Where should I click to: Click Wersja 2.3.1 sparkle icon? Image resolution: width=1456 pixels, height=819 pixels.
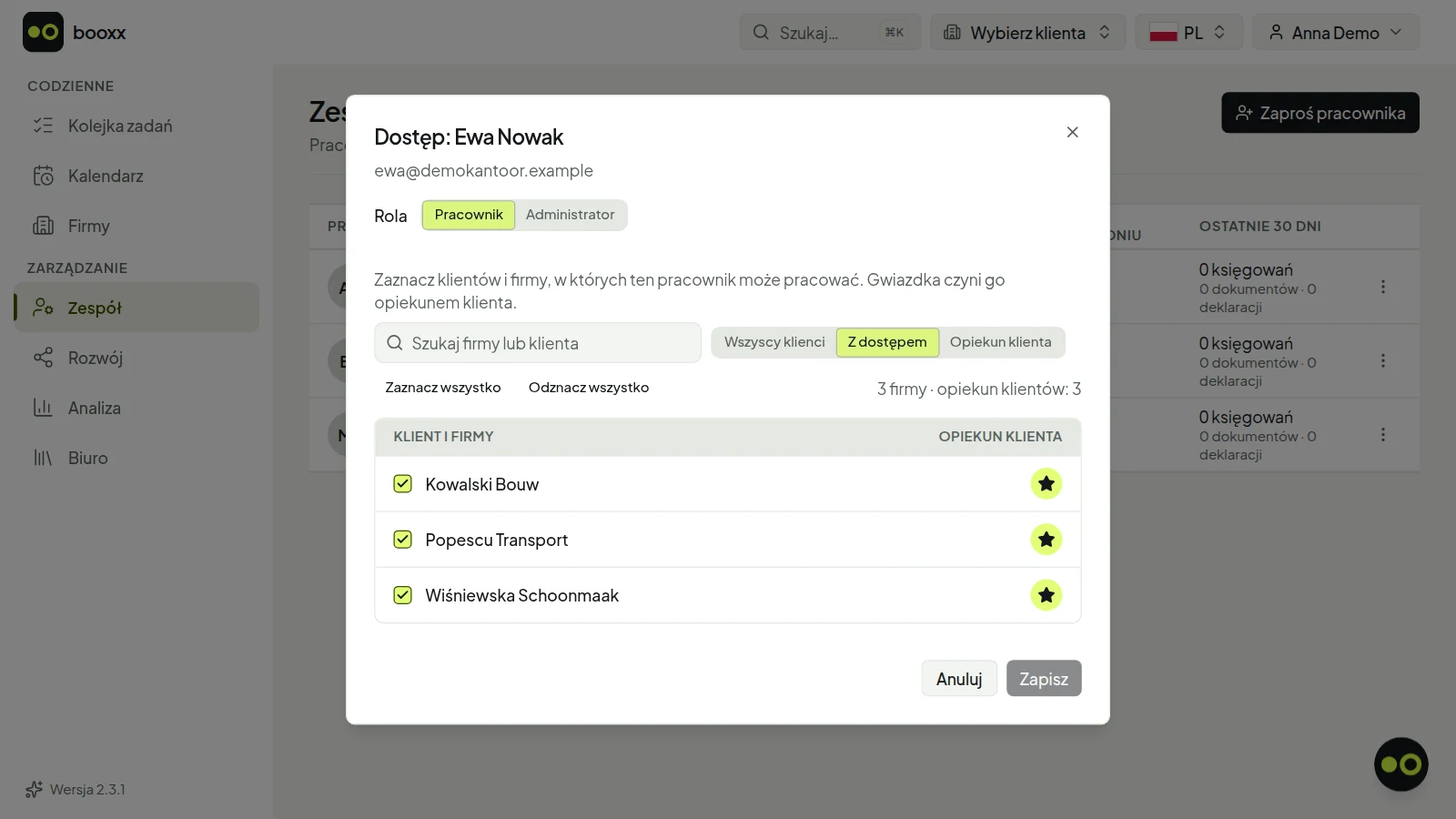[x=34, y=789]
